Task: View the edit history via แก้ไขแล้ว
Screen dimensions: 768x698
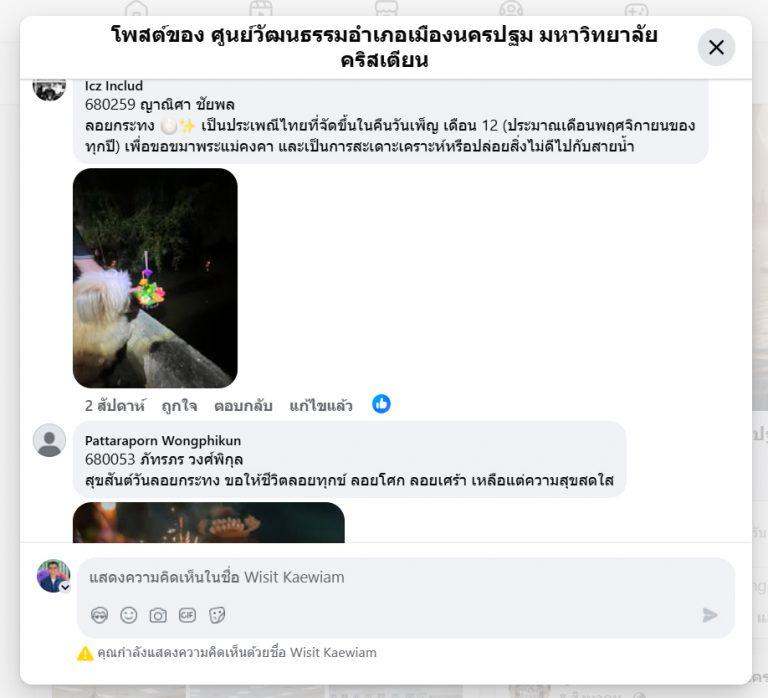Action: tap(321, 406)
